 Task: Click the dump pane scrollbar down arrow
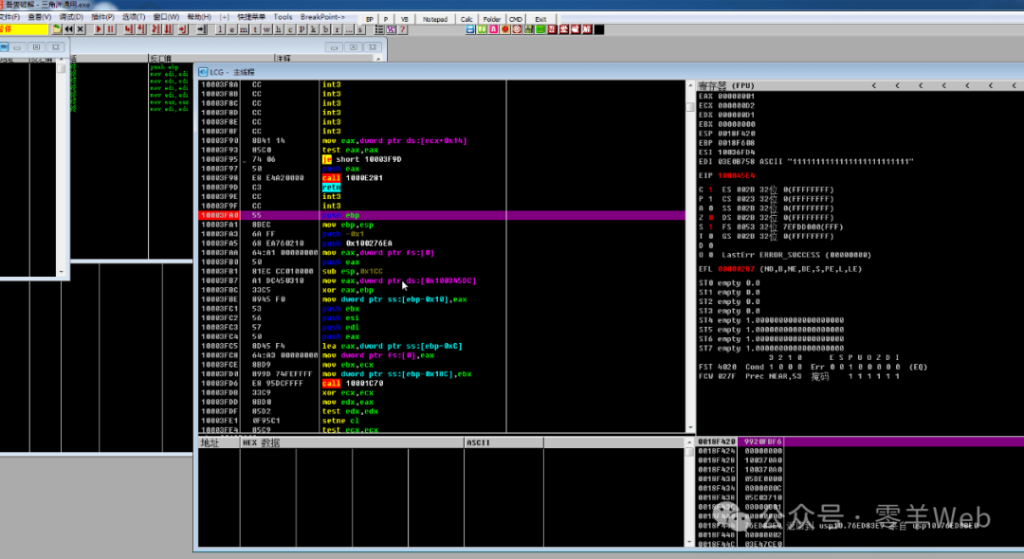point(690,542)
